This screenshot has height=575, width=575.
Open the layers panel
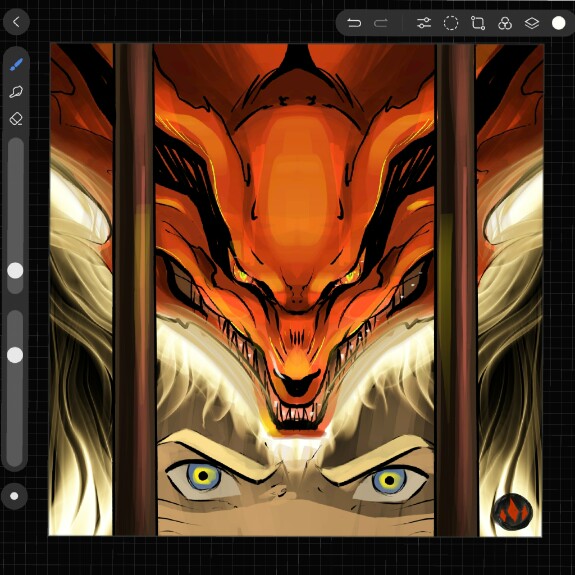click(x=532, y=23)
